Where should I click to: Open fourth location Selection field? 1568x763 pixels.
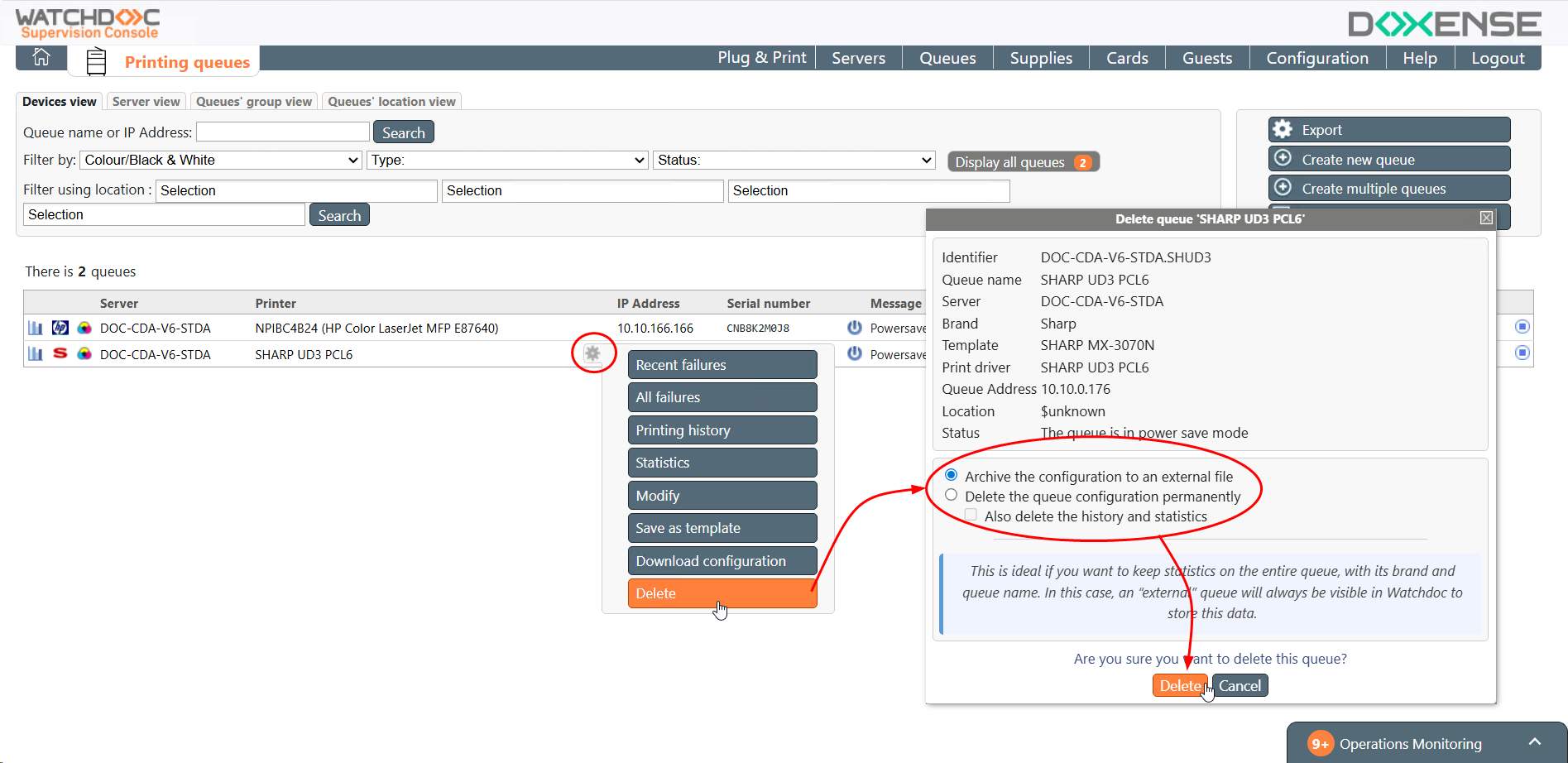click(164, 214)
